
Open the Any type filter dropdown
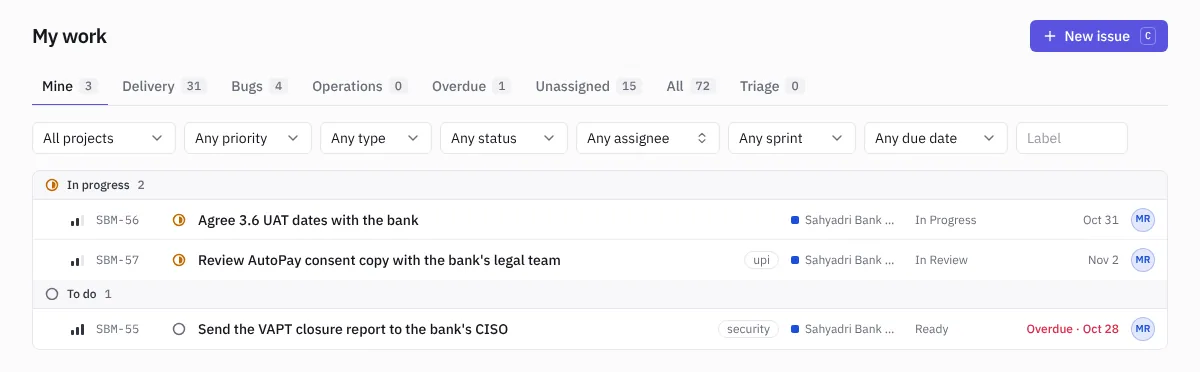(x=376, y=138)
